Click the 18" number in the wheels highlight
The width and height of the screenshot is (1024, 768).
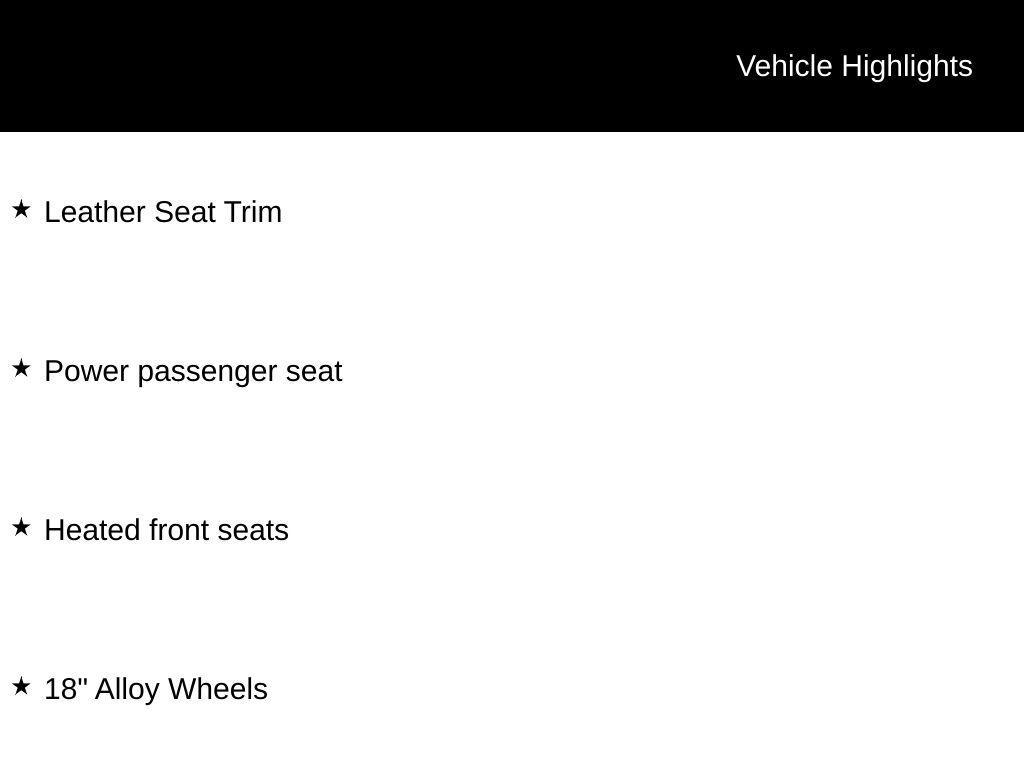pyautogui.click(x=66, y=689)
